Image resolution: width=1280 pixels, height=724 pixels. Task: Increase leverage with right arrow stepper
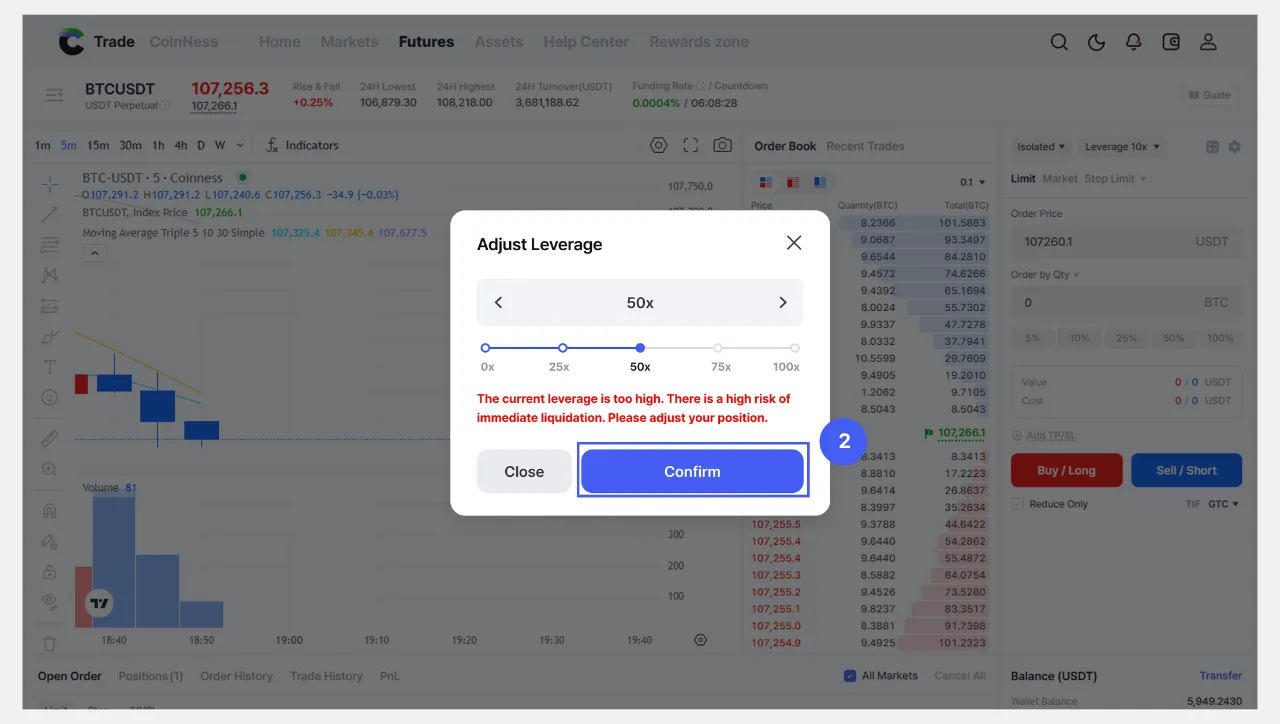point(782,302)
